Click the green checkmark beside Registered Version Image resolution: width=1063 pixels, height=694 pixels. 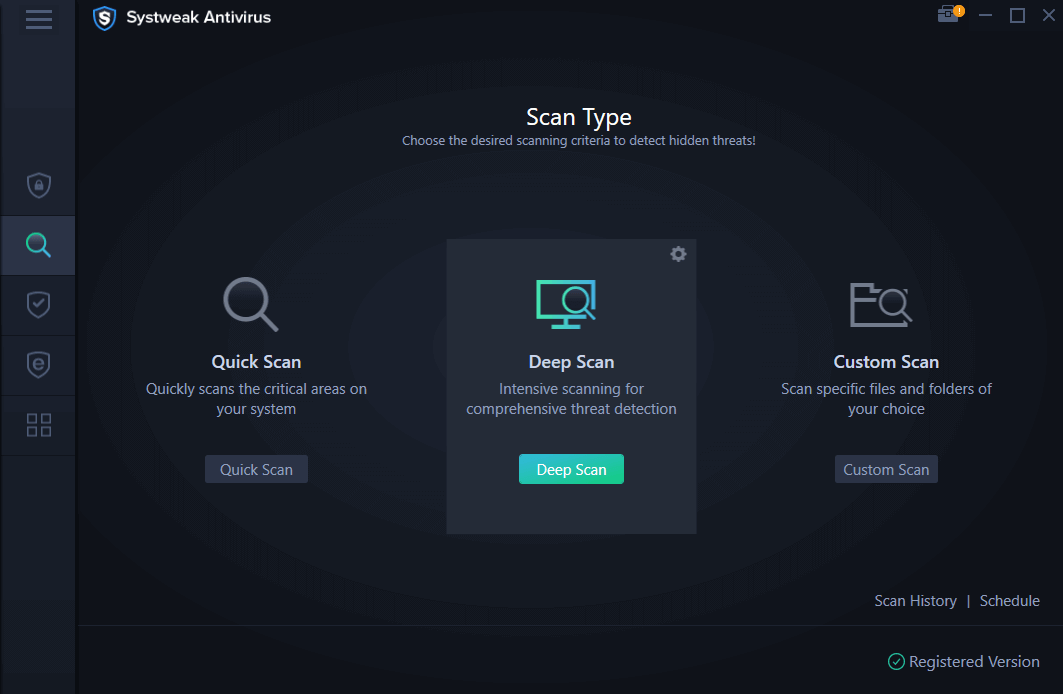tap(894, 661)
